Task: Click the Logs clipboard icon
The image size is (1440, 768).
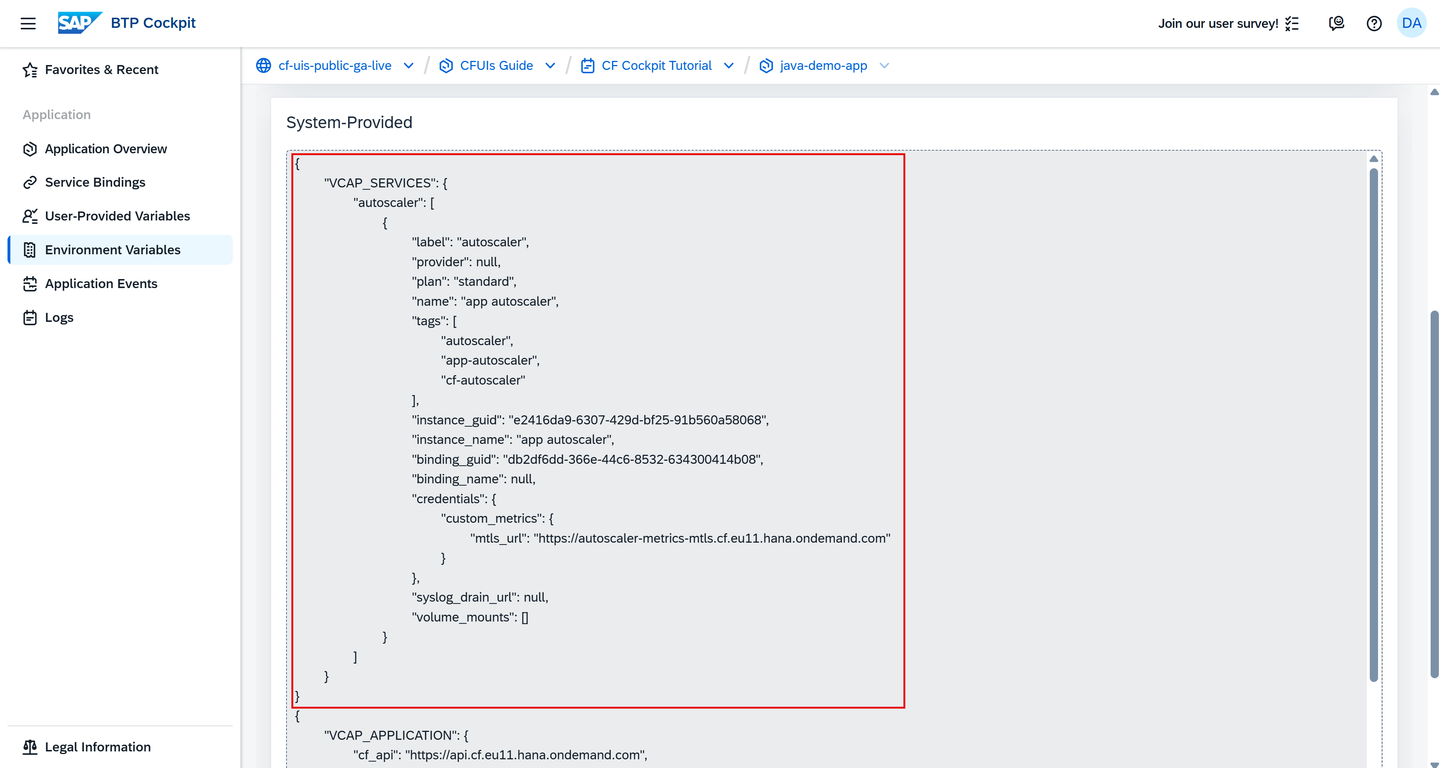Action: [x=30, y=317]
